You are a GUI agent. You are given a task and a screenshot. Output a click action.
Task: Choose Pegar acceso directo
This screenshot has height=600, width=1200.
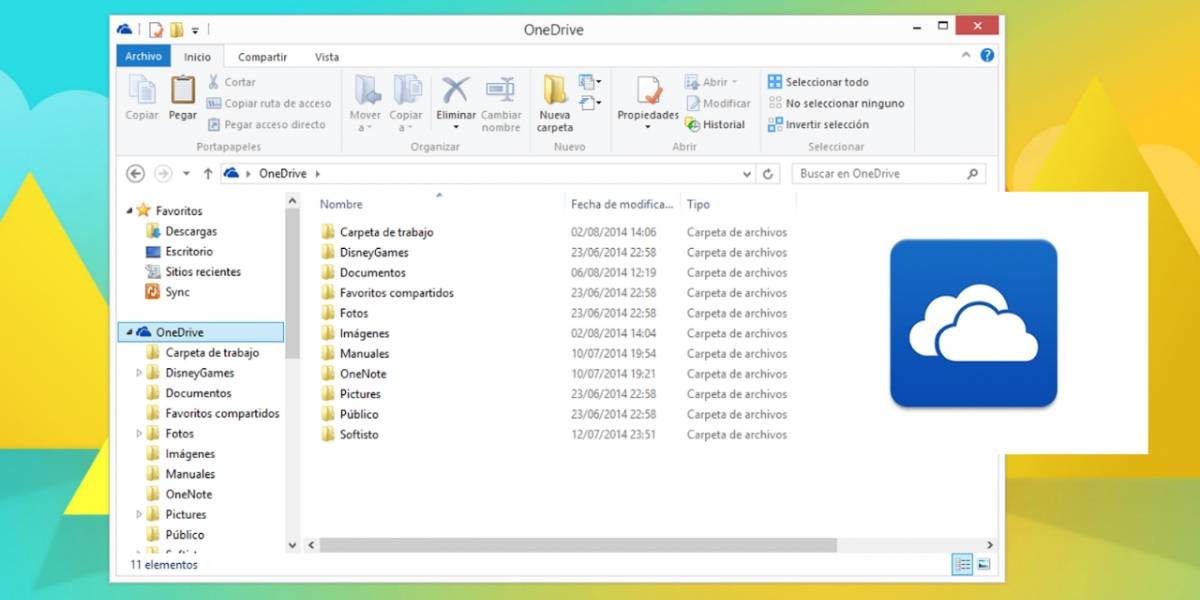(x=267, y=124)
